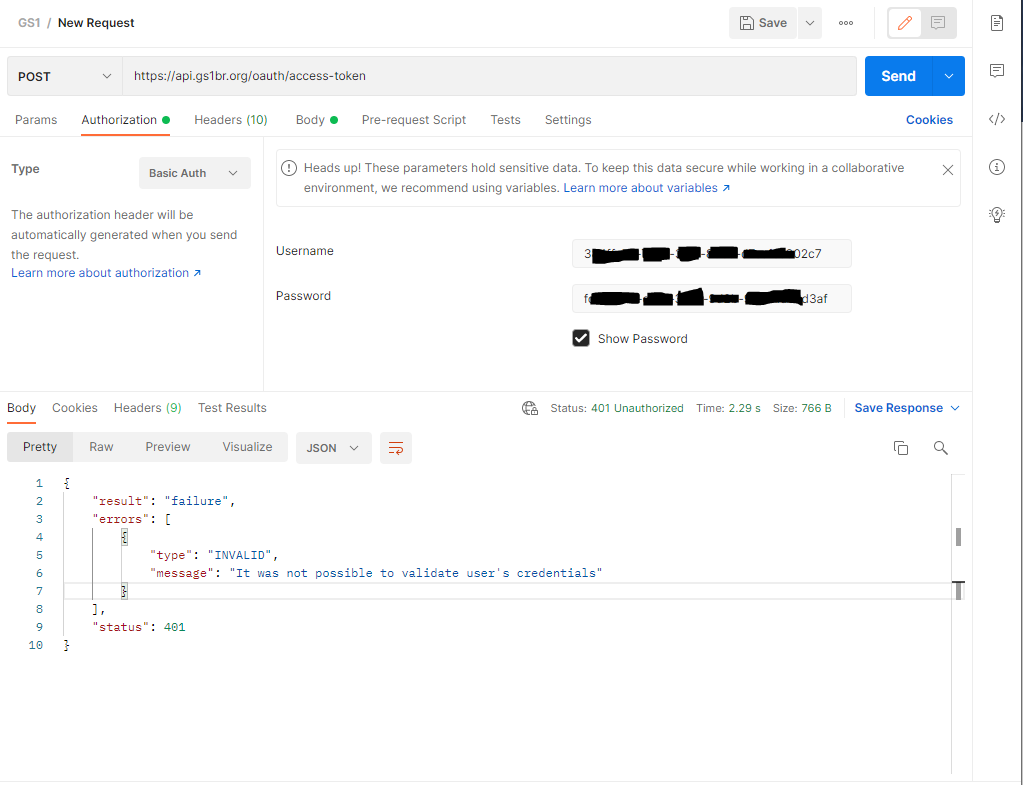Open network information via the globe icon

(529, 407)
